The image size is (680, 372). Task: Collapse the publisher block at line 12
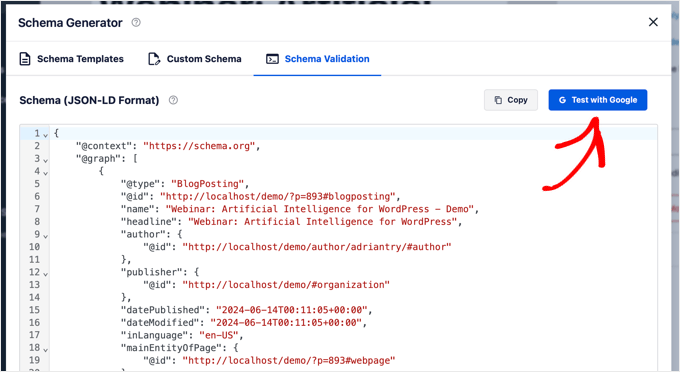click(46, 274)
